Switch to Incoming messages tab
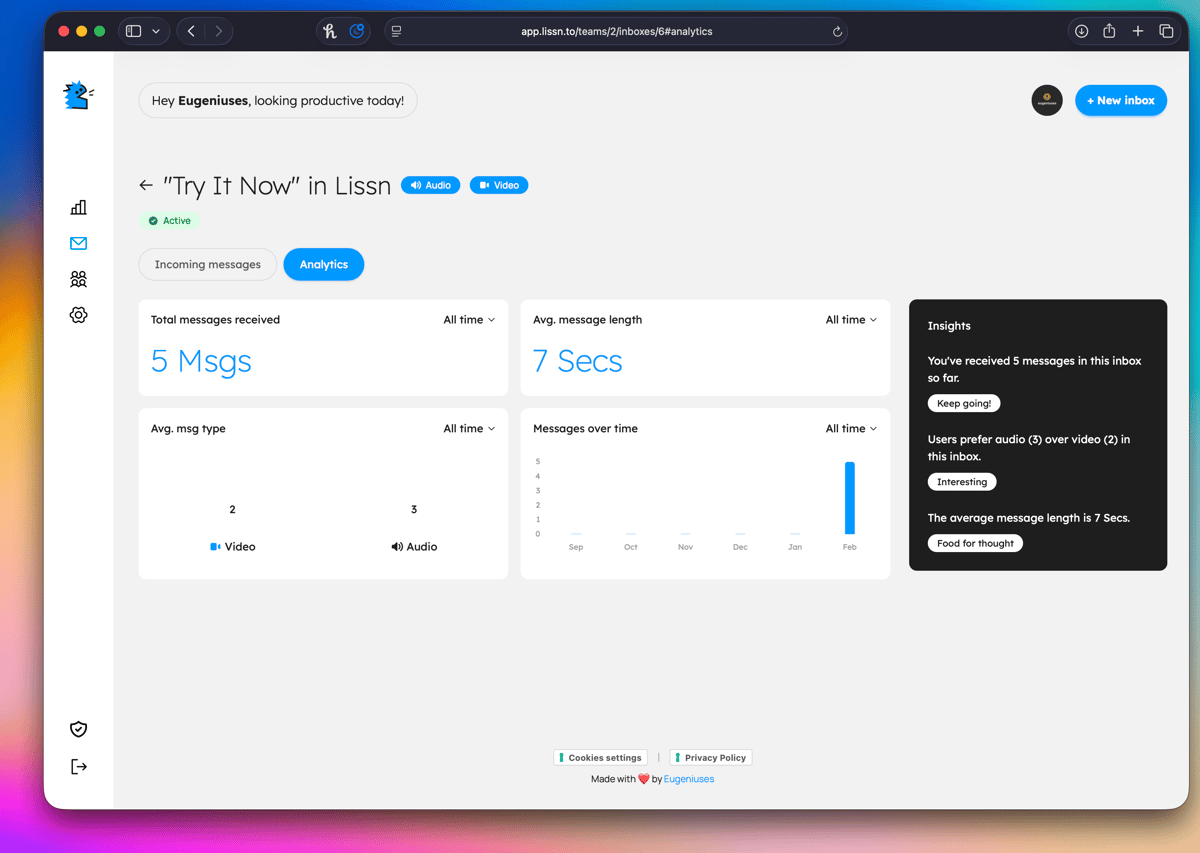 208,264
